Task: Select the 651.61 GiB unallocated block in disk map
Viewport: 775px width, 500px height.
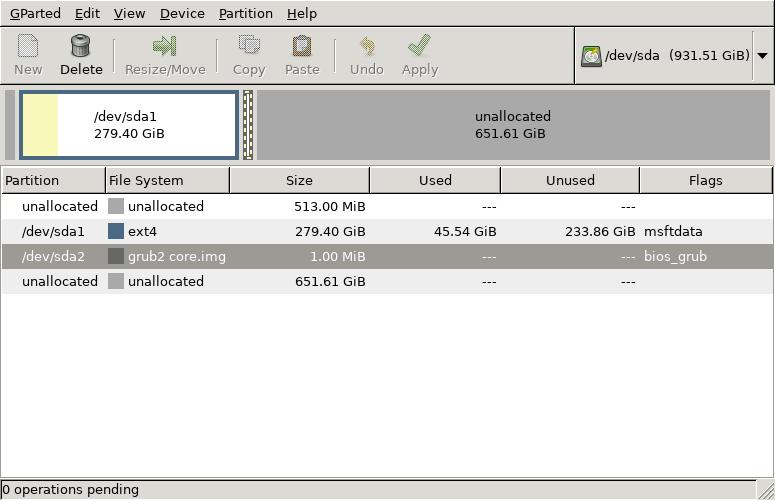Action: 513,125
